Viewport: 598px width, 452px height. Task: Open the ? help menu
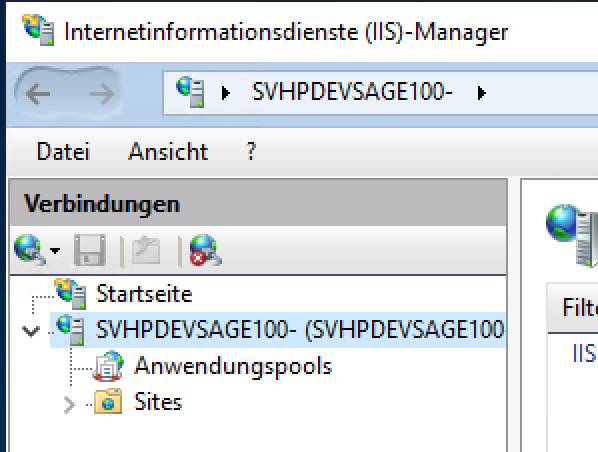point(251,151)
